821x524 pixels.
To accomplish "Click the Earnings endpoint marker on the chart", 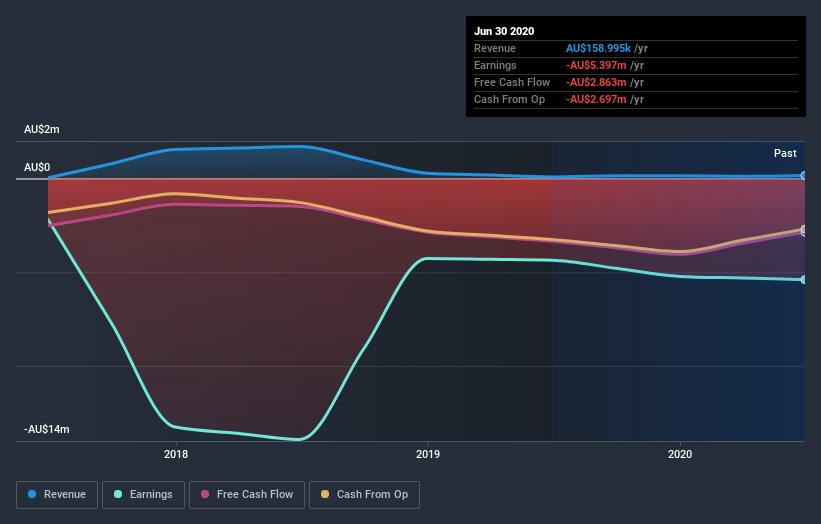I will tap(803, 280).
